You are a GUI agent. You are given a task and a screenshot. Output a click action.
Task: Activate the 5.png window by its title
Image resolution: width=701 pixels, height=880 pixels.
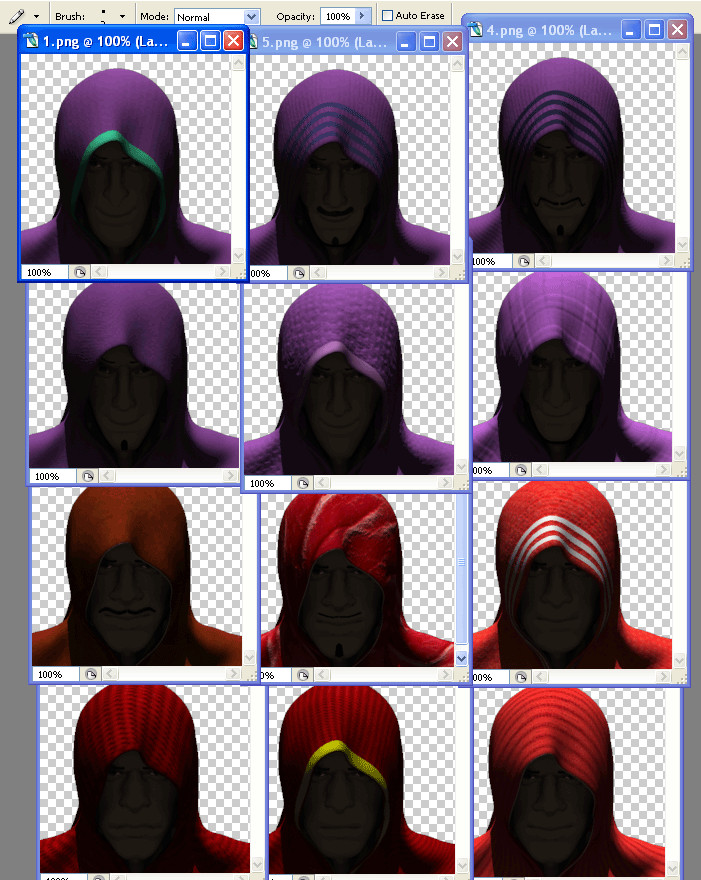click(324, 43)
